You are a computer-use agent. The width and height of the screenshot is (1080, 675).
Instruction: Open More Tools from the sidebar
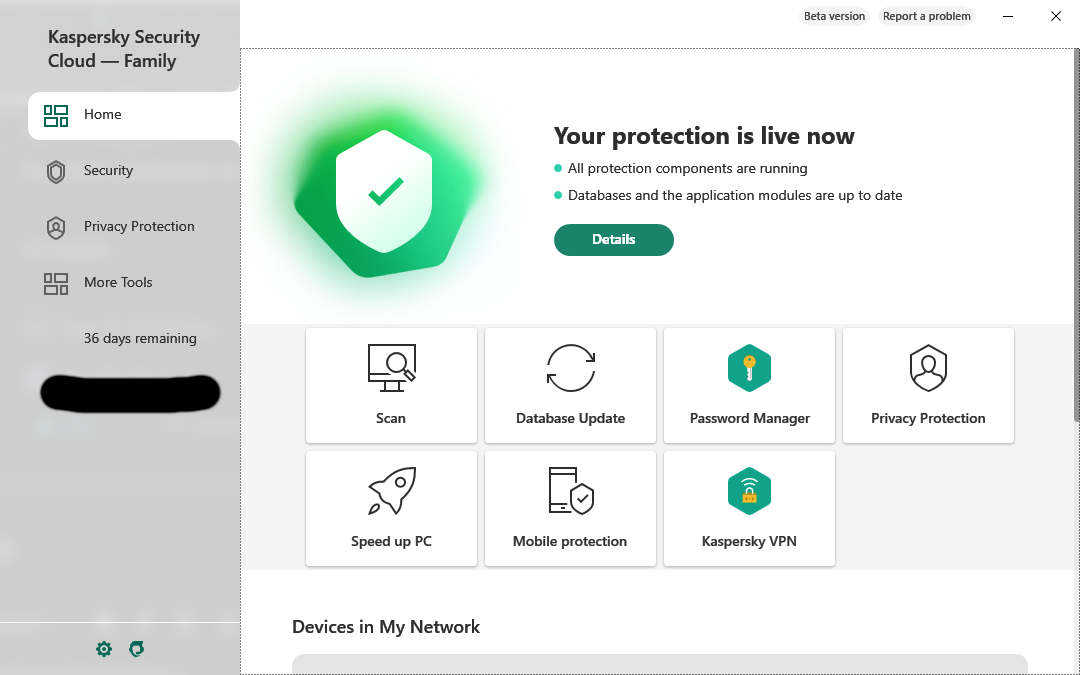tap(118, 283)
